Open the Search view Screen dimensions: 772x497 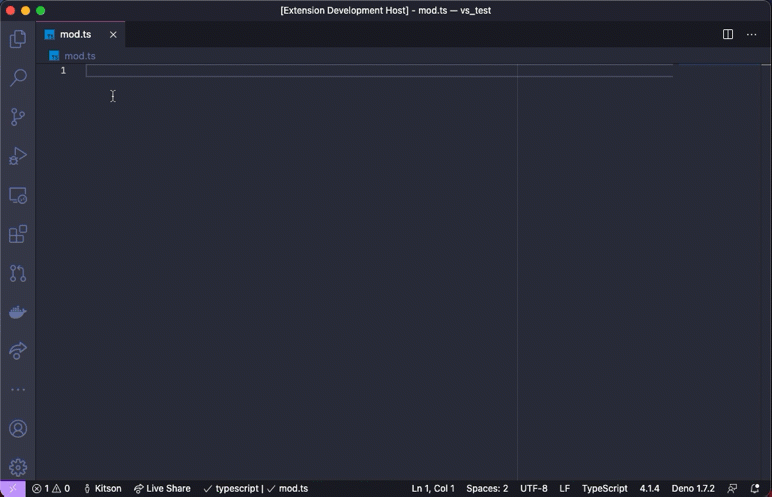pyautogui.click(x=18, y=78)
